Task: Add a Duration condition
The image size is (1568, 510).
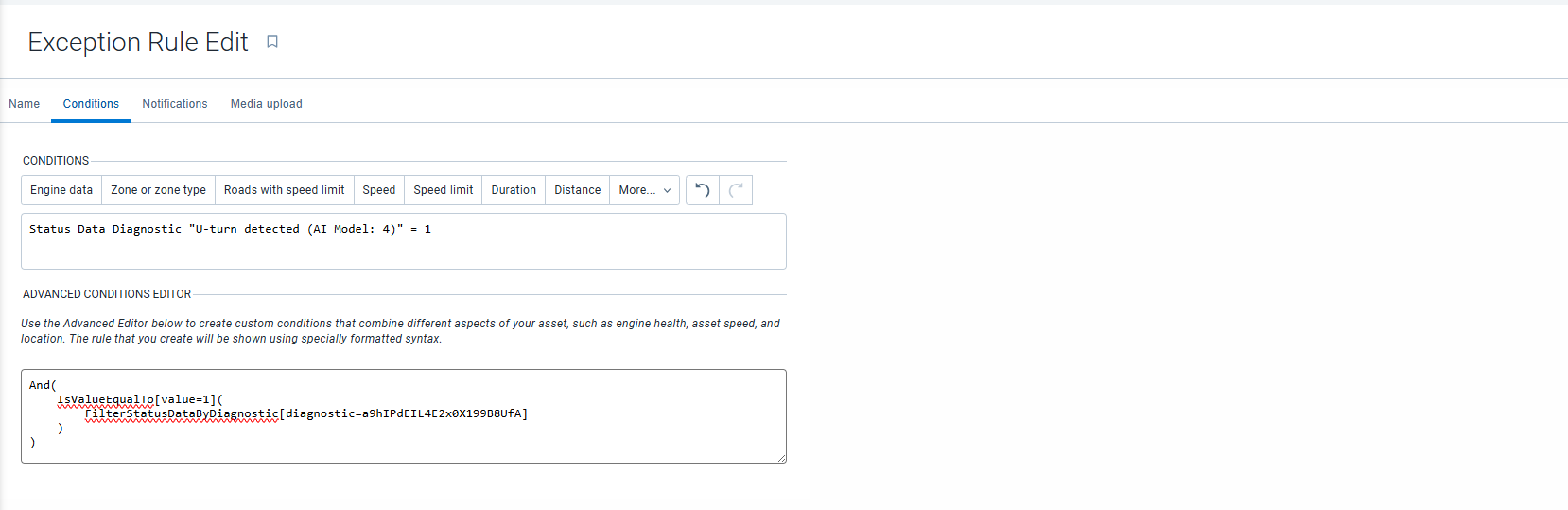Action: [514, 190]
